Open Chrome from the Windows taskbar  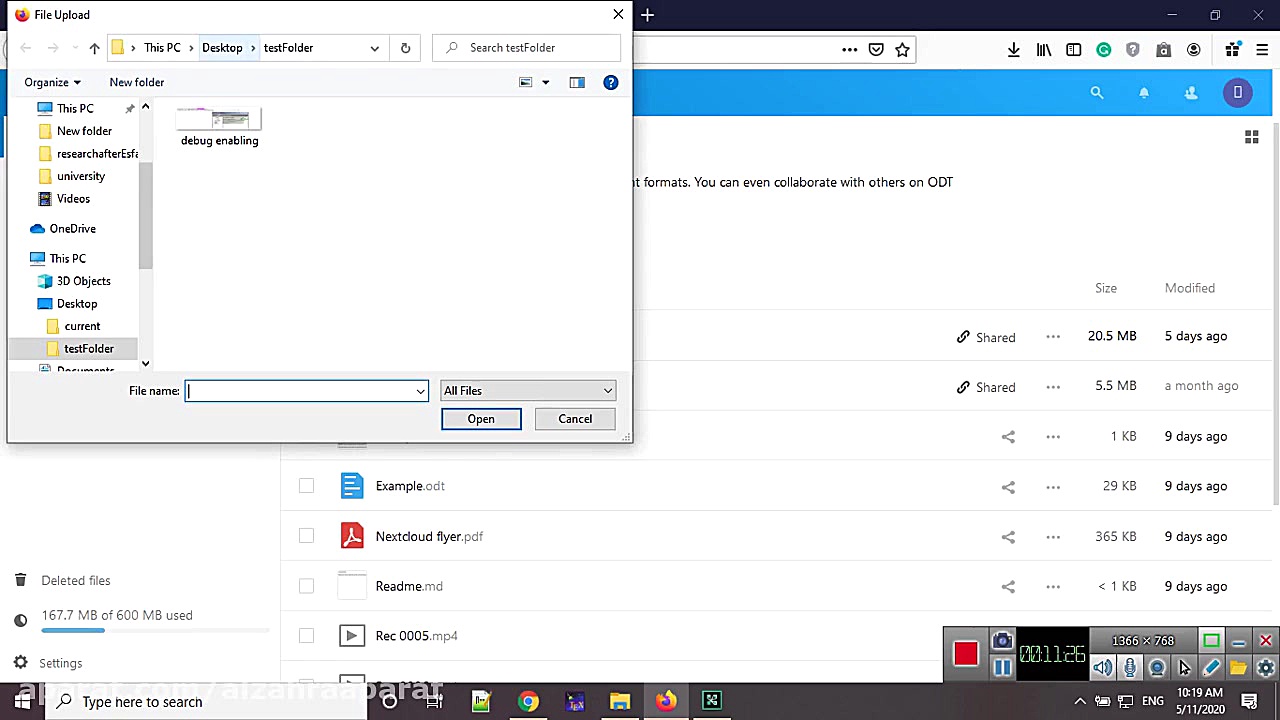point(528,701)
